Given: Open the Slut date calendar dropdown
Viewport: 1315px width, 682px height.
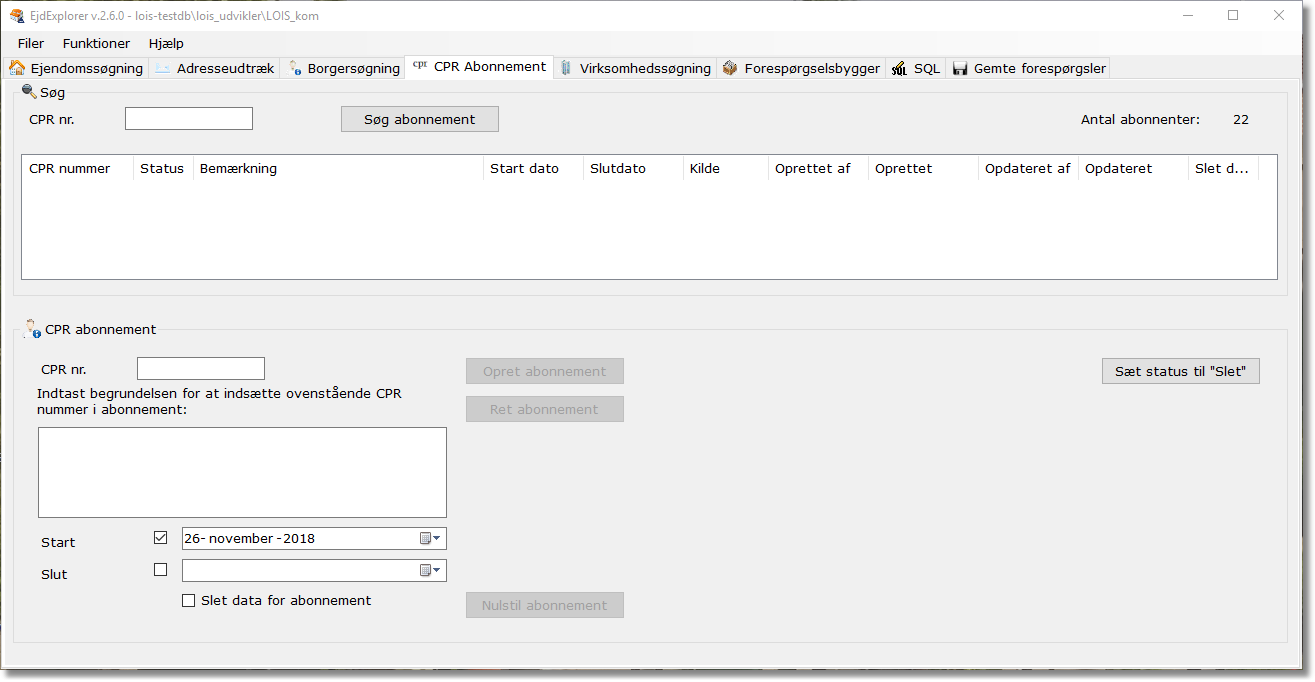Looking at the screenshot, I should [x=430, y=570].
